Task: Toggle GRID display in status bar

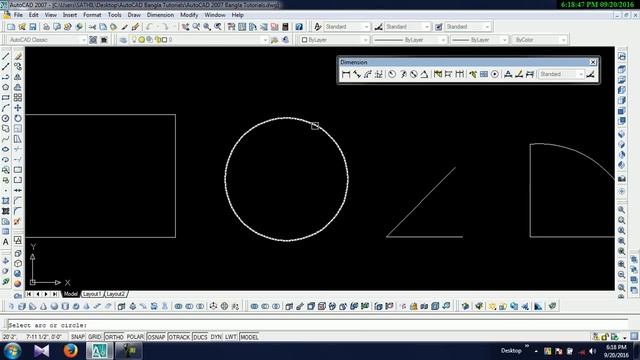Action: tap(95, 337)
